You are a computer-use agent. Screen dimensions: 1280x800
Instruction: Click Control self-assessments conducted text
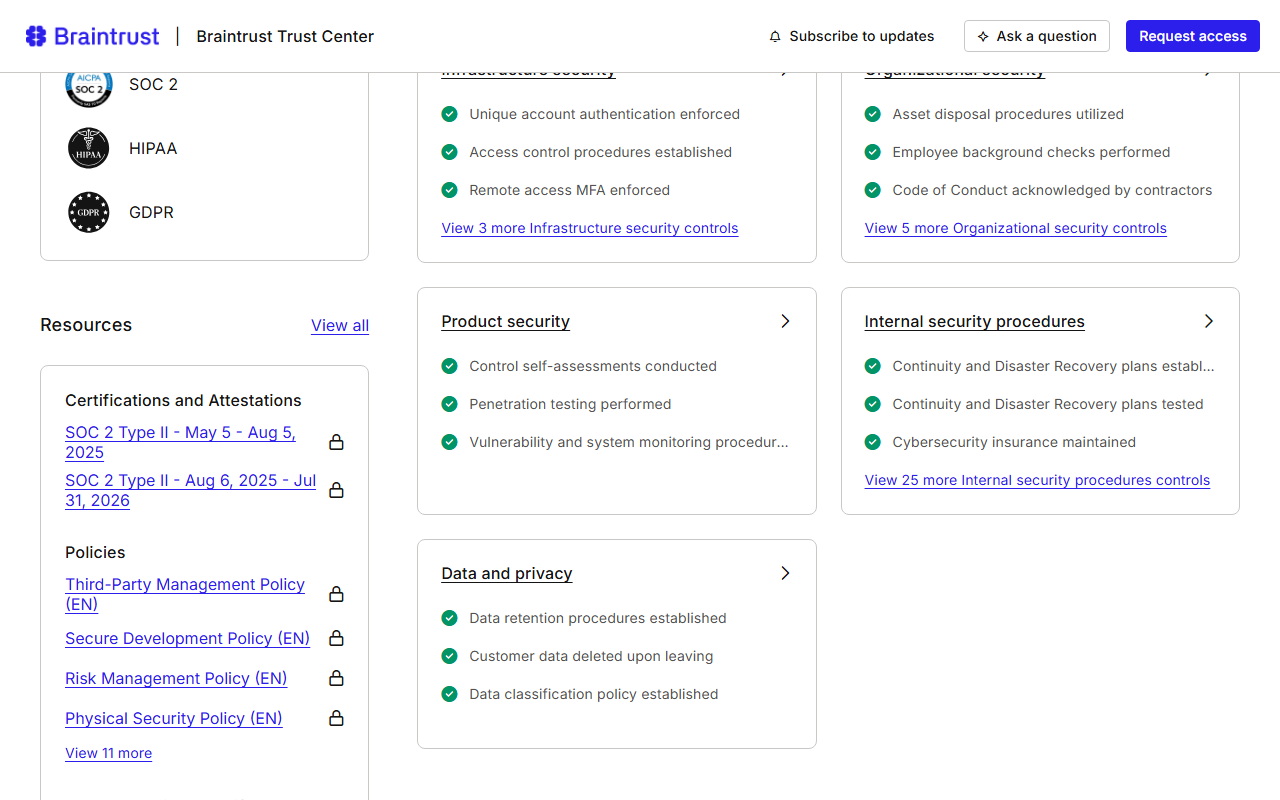(593, 366)
